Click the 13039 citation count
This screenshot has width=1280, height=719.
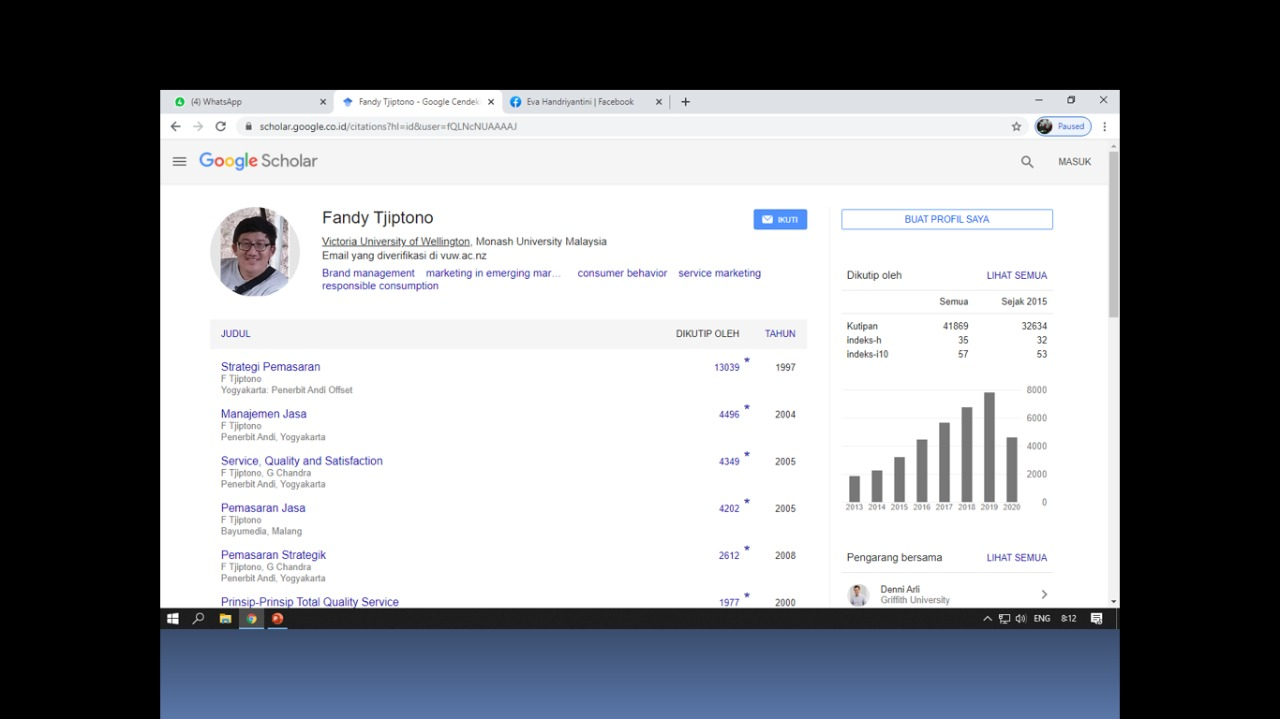coord(727,368)
